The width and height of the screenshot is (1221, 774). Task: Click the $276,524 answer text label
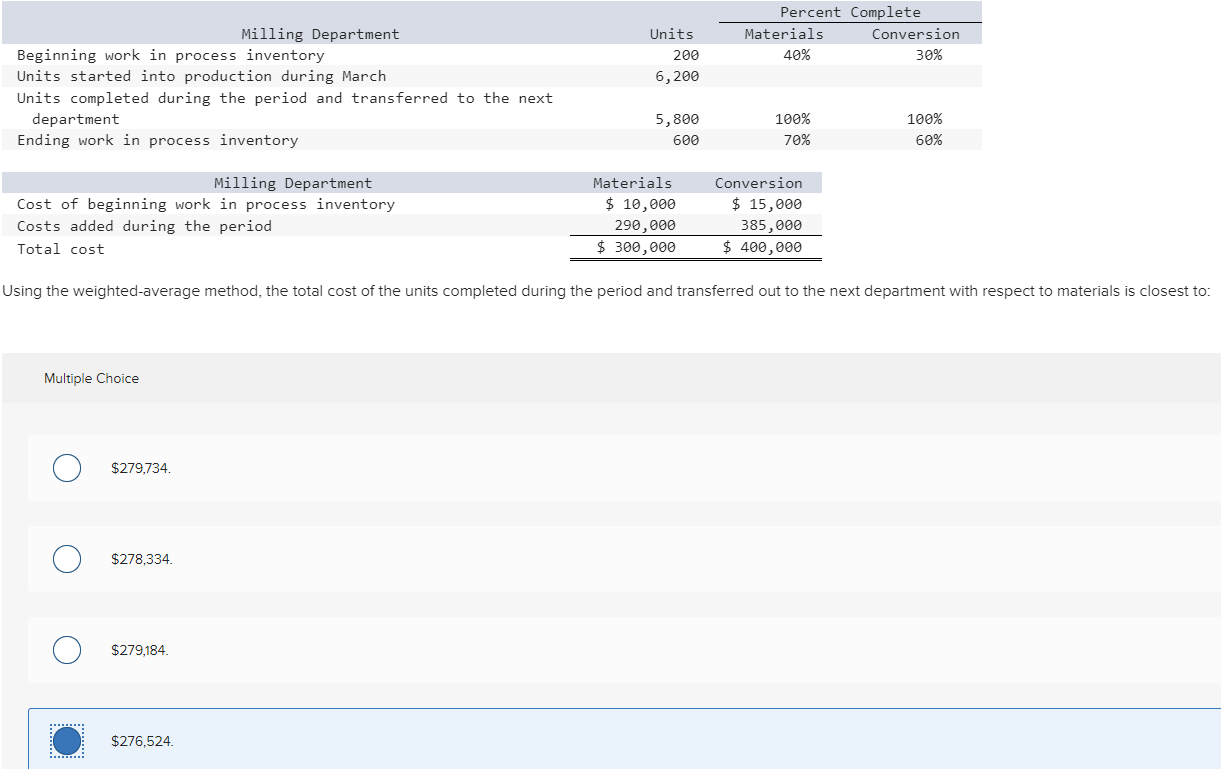point(142,740)
